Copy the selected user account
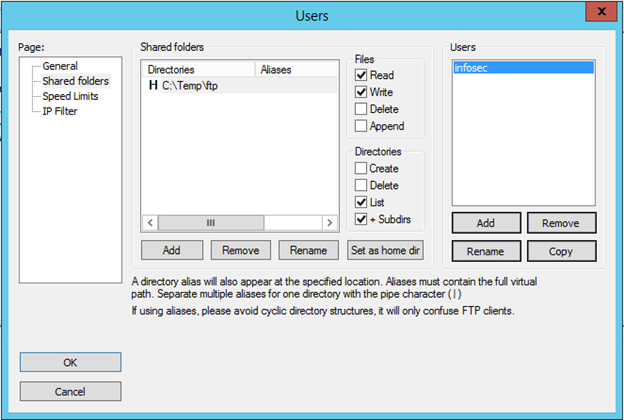Image resolution: width=624 pixels, height=420 pixels. coord(563,250)
